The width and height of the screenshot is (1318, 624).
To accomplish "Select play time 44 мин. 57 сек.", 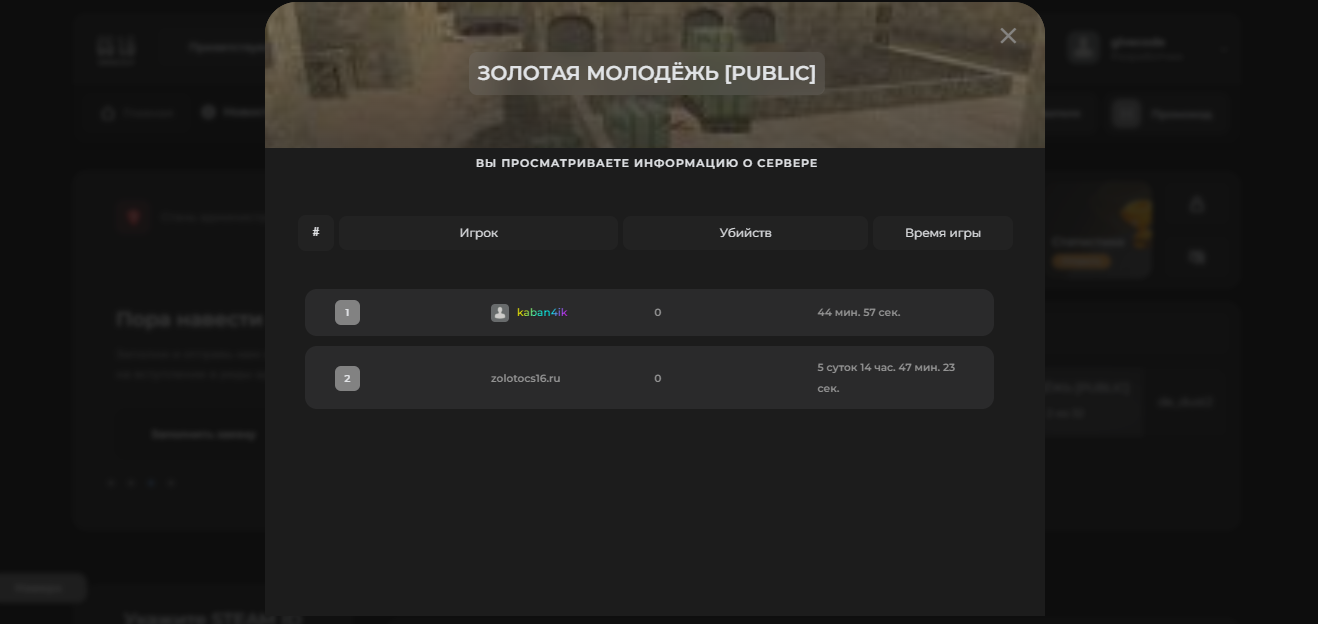I will [x=858, y=313].
